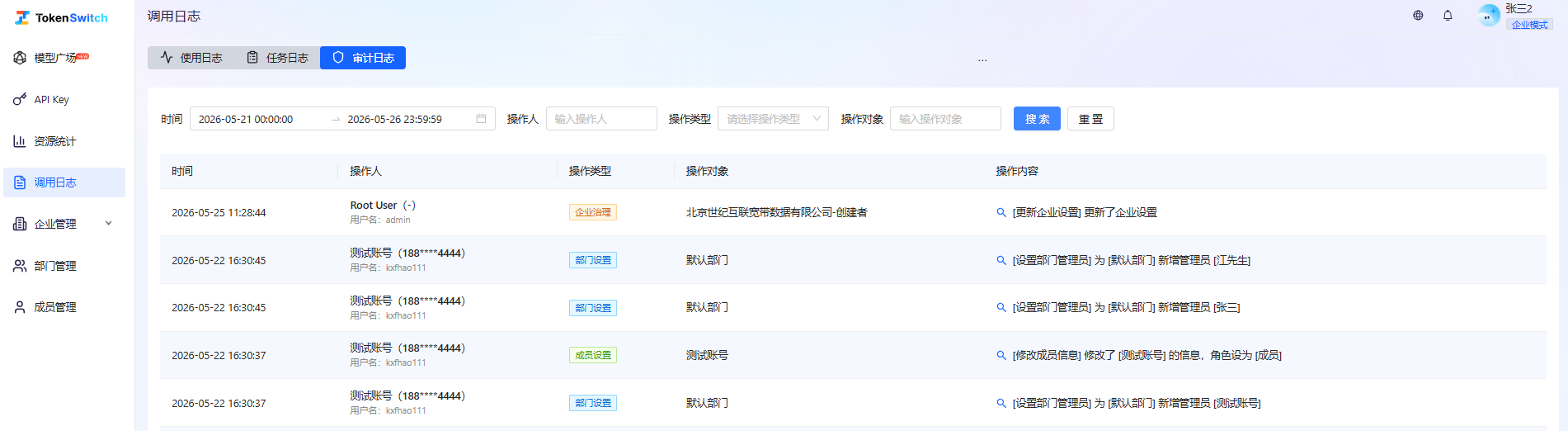Image resolution: width=1568 pixels, height=431 pixels.
Task: Click timestamp 2026-05-25 11:28:44
Action: click(219, 212)
